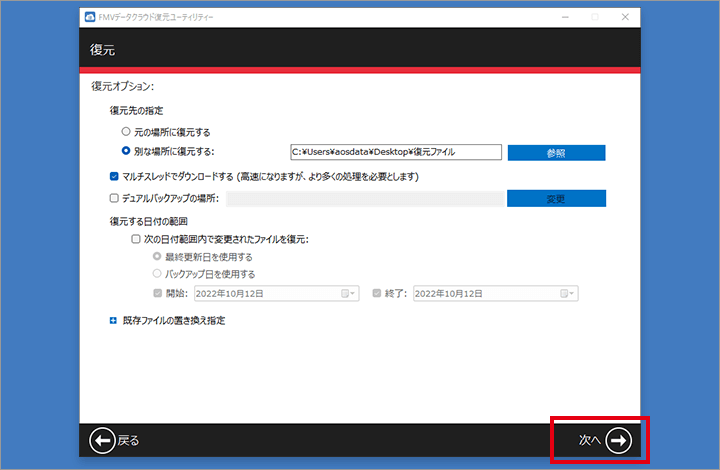The width and height of the screenshot is (720, 470).
Task: Enable the デュアルバックアップの場所 checkbox
Action: pos(114,198)
